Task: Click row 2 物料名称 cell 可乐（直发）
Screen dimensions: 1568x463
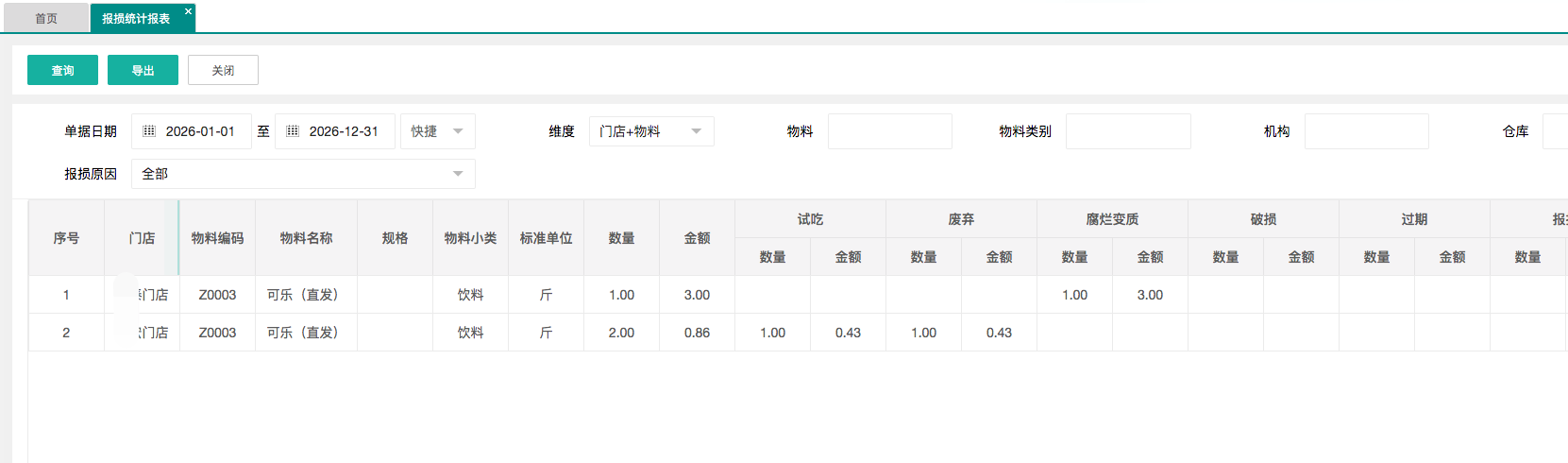Action: point(307,333)
